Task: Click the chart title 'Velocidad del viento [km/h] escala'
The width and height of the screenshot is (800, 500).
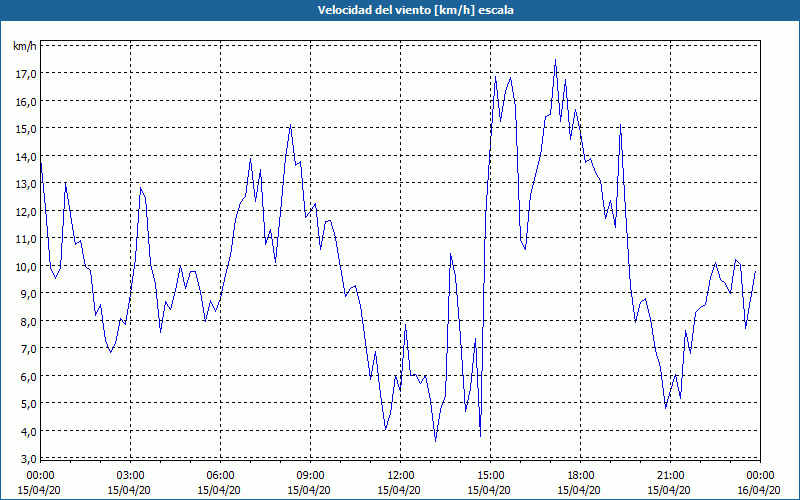Action: click(415, 10)
